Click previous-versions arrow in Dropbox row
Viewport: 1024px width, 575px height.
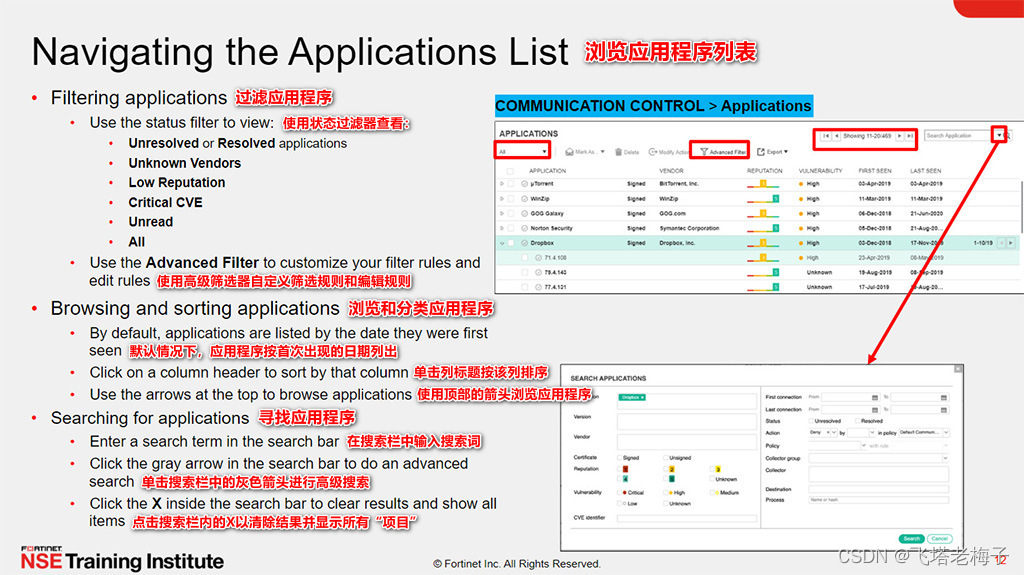pyautogui.click(x=1001, y=242)
